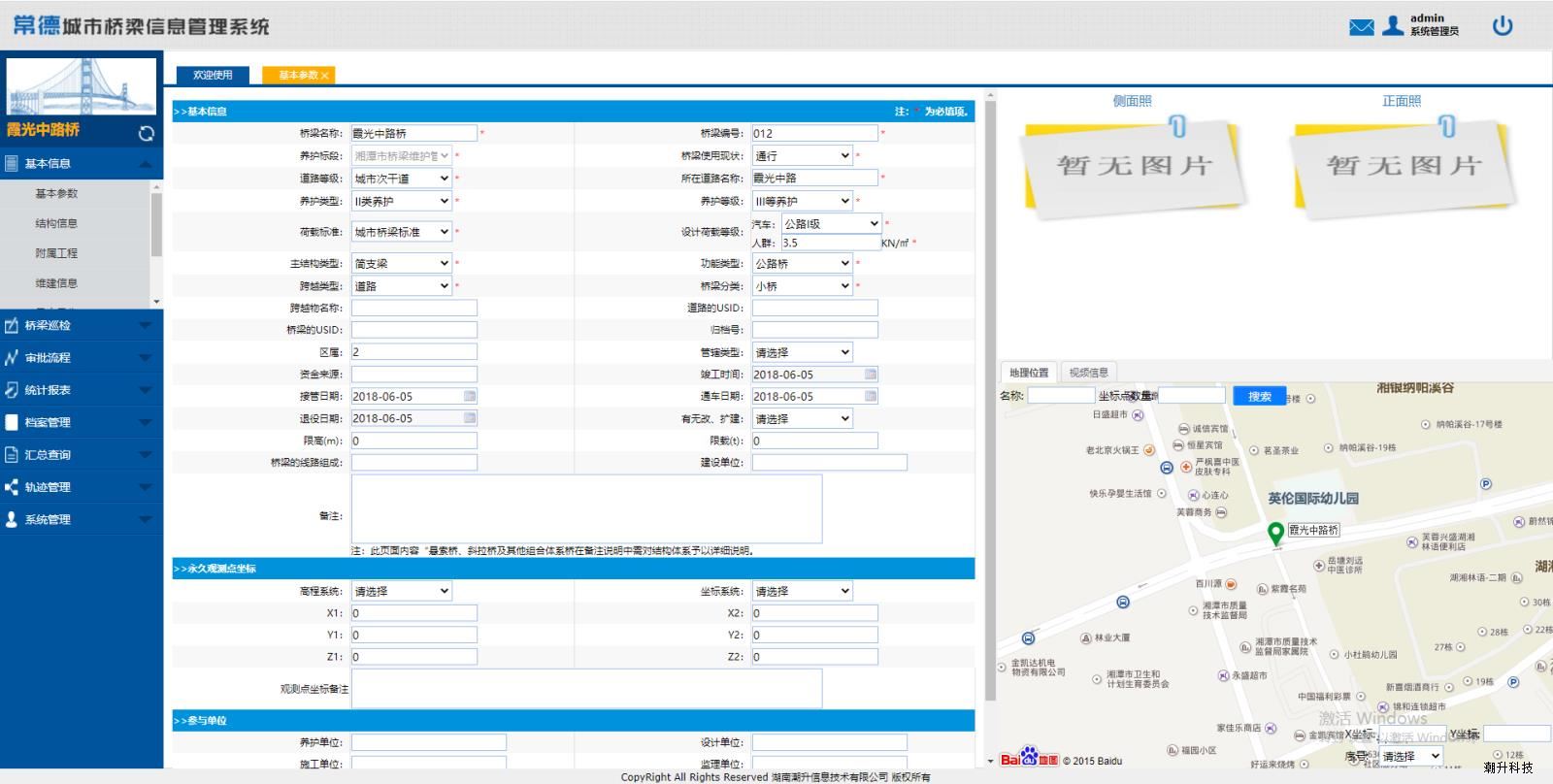
Task: Click the bridge thumbnail image in sidebar
Action: point(82,86)
